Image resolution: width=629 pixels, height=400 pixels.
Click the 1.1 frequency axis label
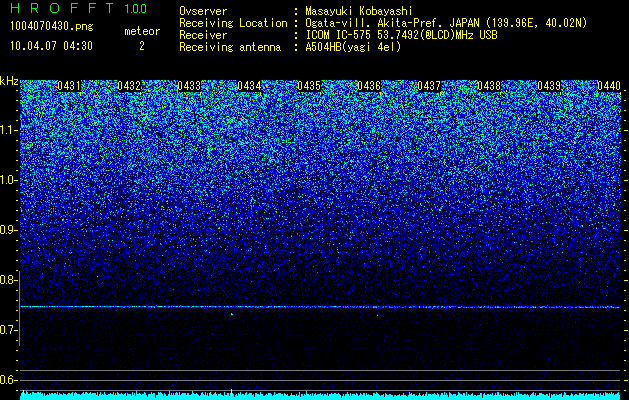[8, 130]
